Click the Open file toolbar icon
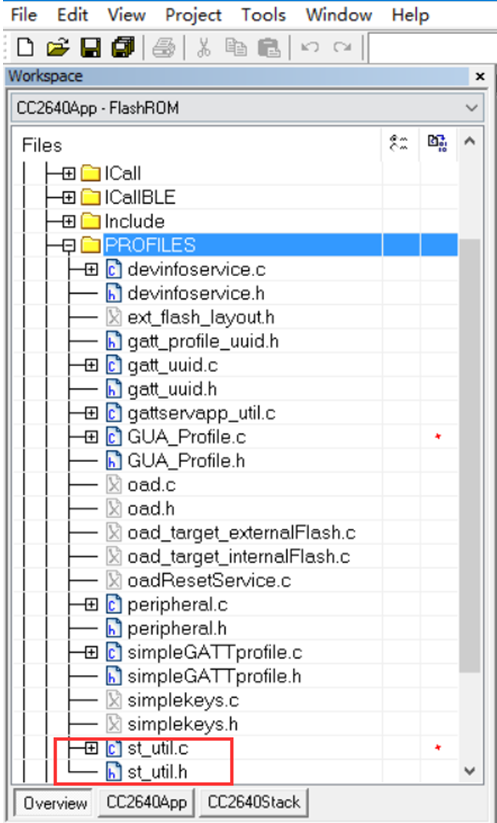The image size is (497, 823). [x=58, y=48]
